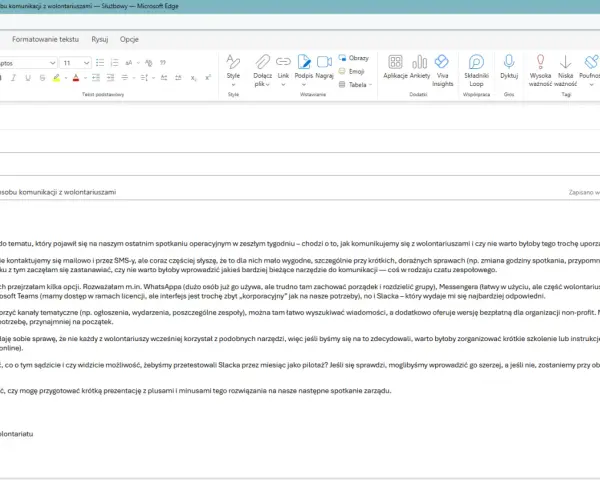The height and width of the screenshot is (480, 600).
Task: Toggle subscript formatting
Action: 194,78
